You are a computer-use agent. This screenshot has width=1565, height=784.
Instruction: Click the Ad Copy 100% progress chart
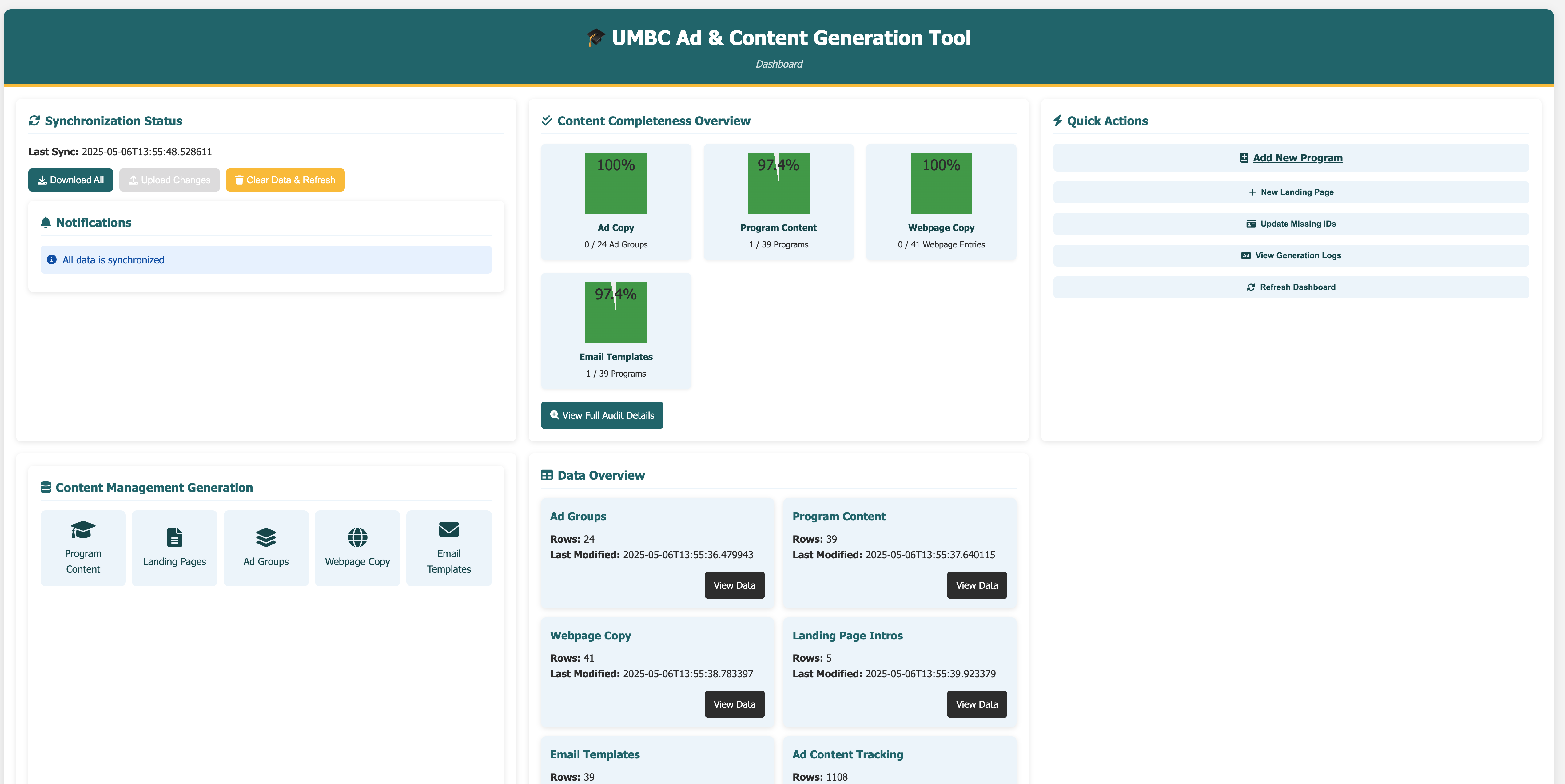click(x=616, y=184)
